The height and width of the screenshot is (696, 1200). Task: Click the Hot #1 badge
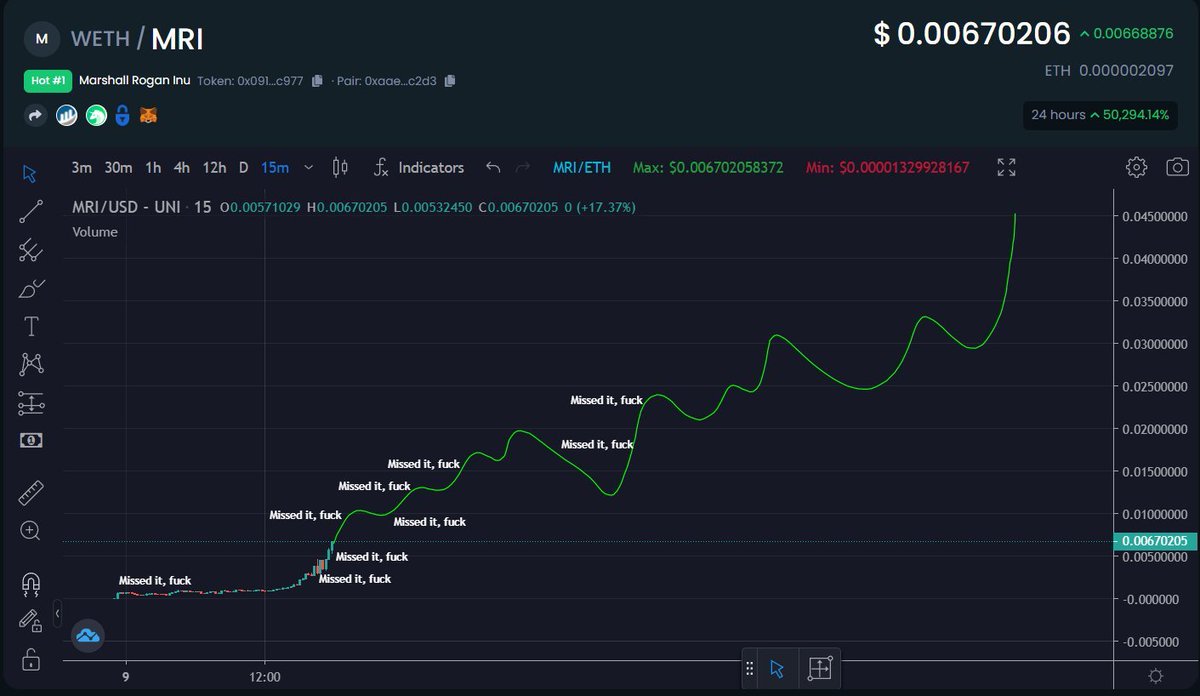47,80
